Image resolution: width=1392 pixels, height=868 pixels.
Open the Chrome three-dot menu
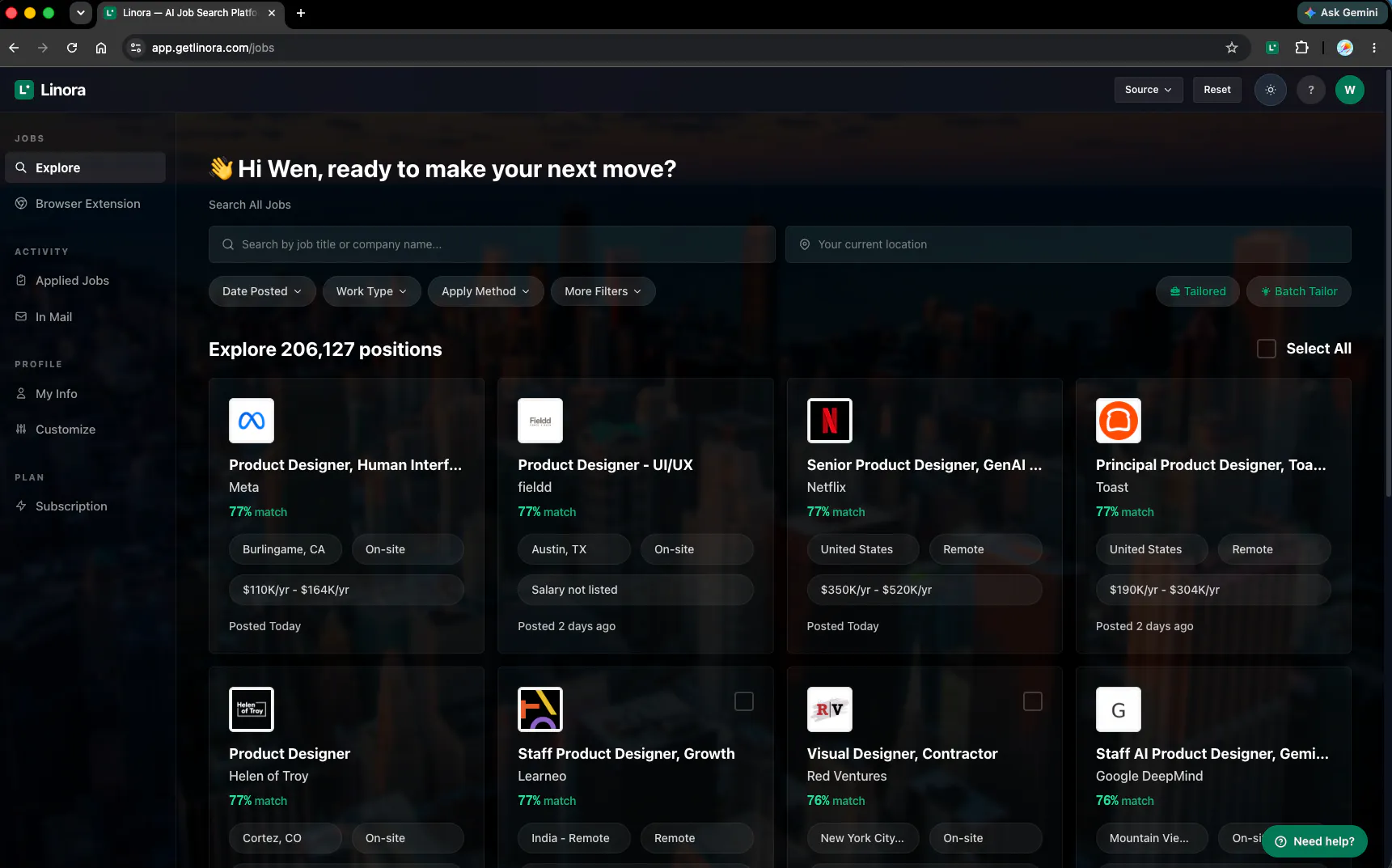1374,48
